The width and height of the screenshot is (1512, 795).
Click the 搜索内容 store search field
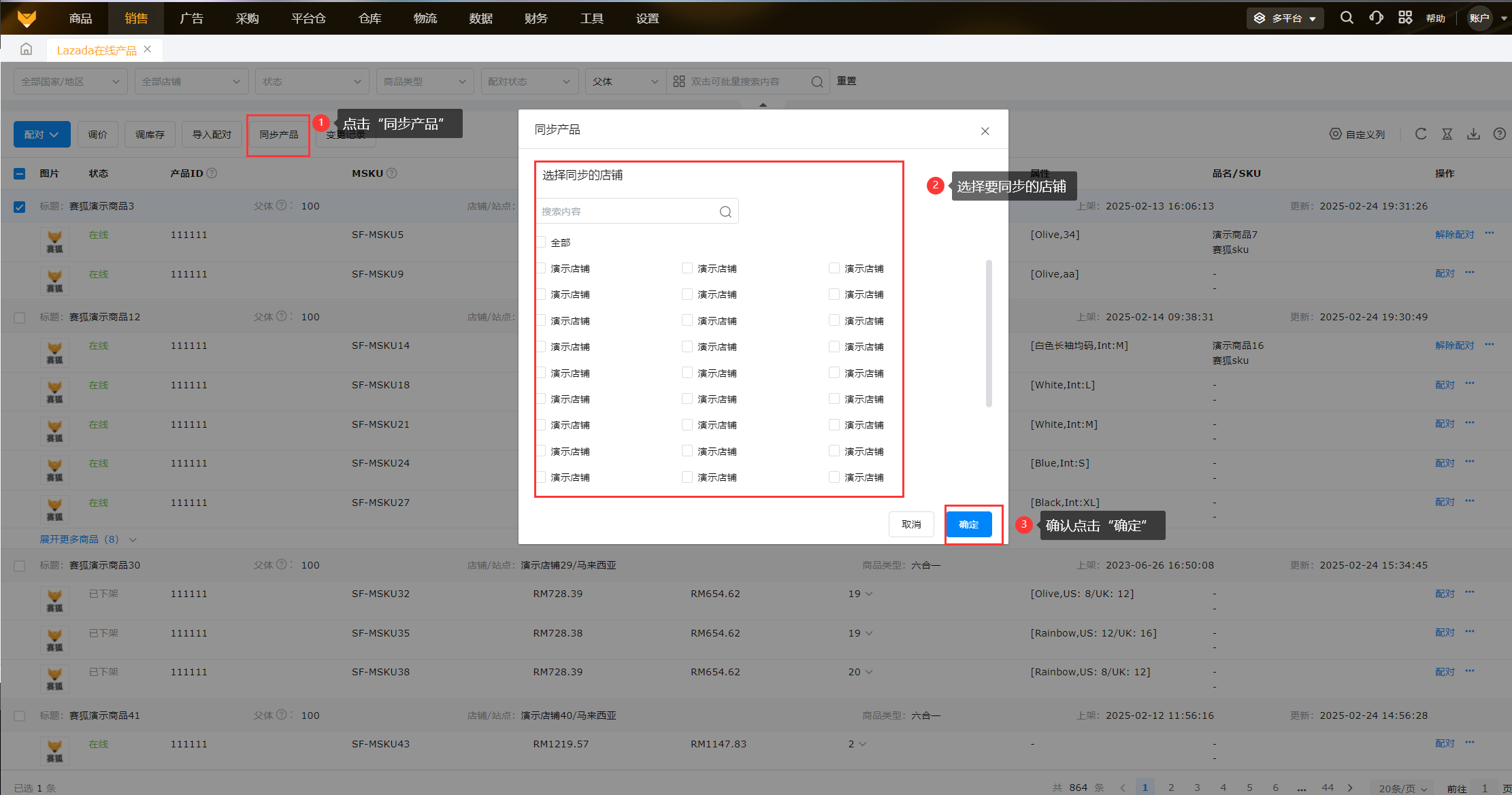(x=626, y=212)
